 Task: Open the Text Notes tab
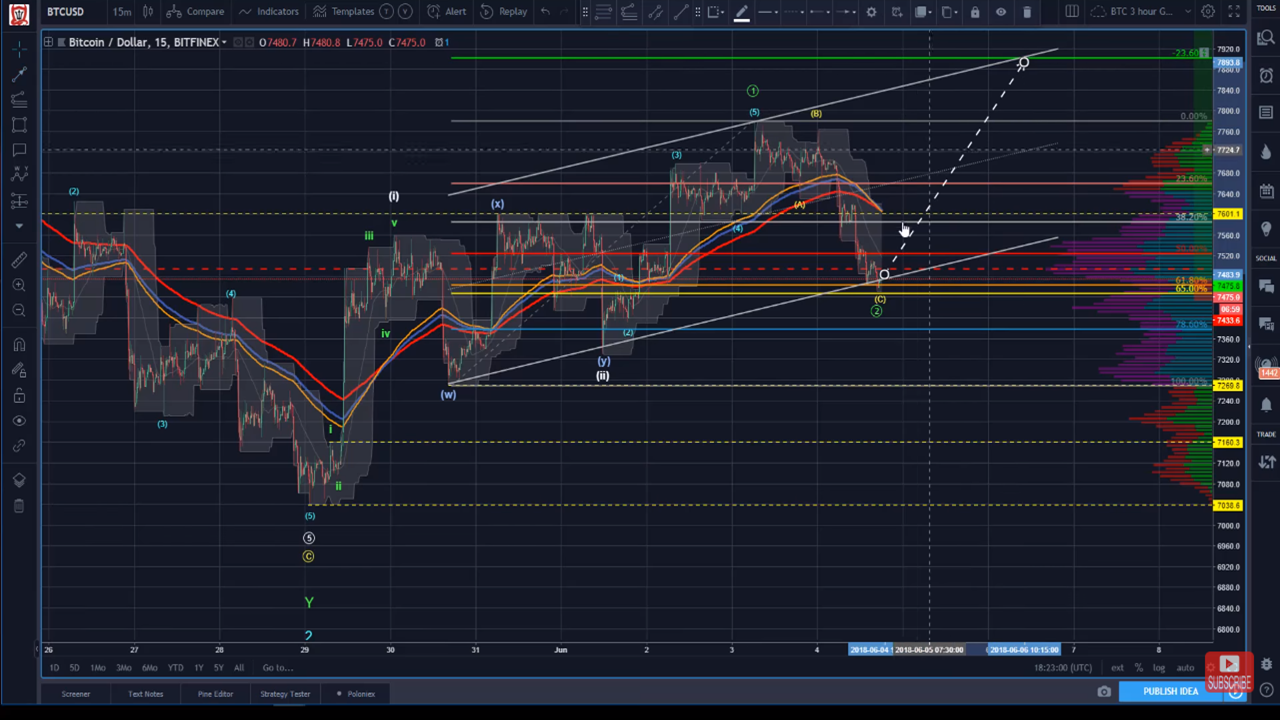point(145,694)
